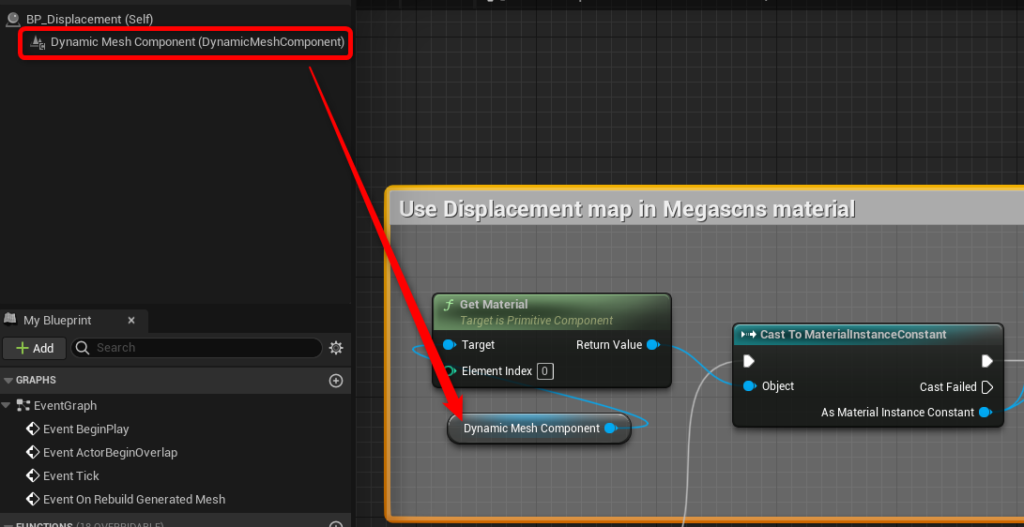1024x527 pixels.
Task: Collapse the EventGraph tree entry
Action: 7,406
